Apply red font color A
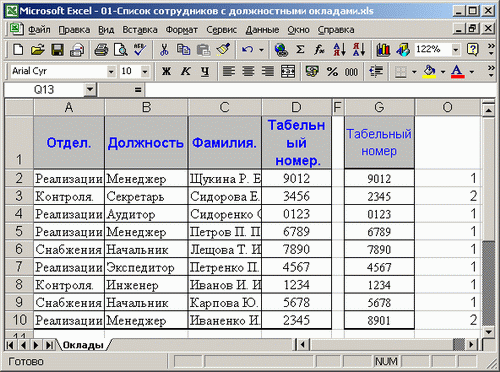 coord(458,71)
